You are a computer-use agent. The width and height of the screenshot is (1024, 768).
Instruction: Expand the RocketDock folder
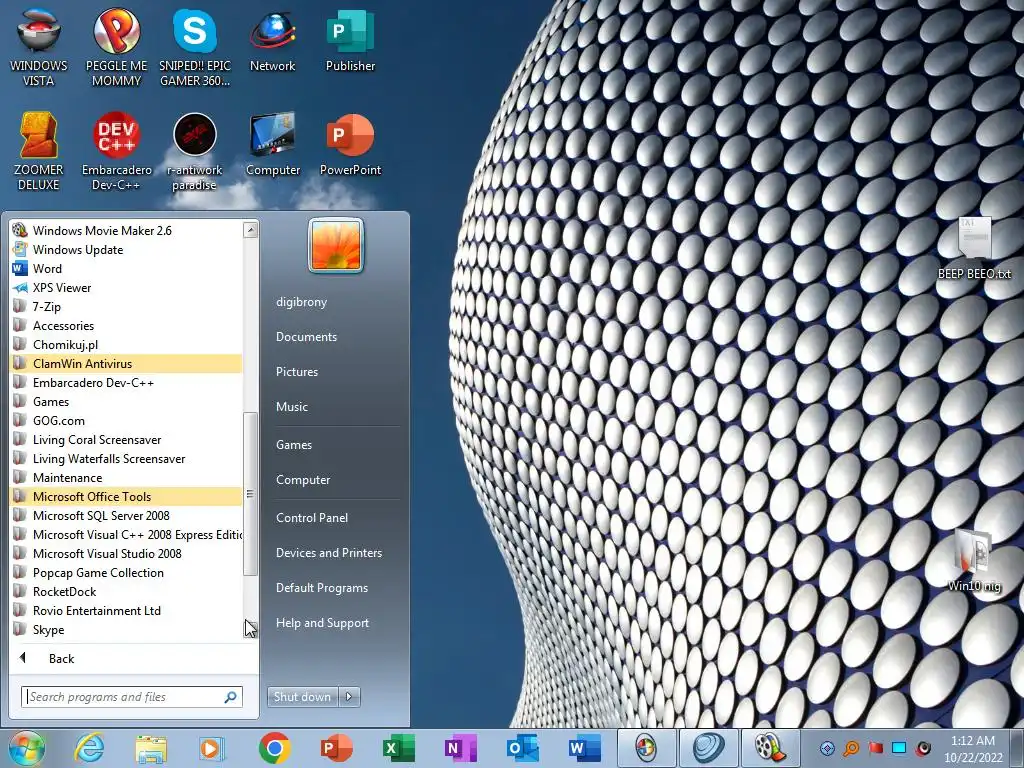[x=127, y=591]
